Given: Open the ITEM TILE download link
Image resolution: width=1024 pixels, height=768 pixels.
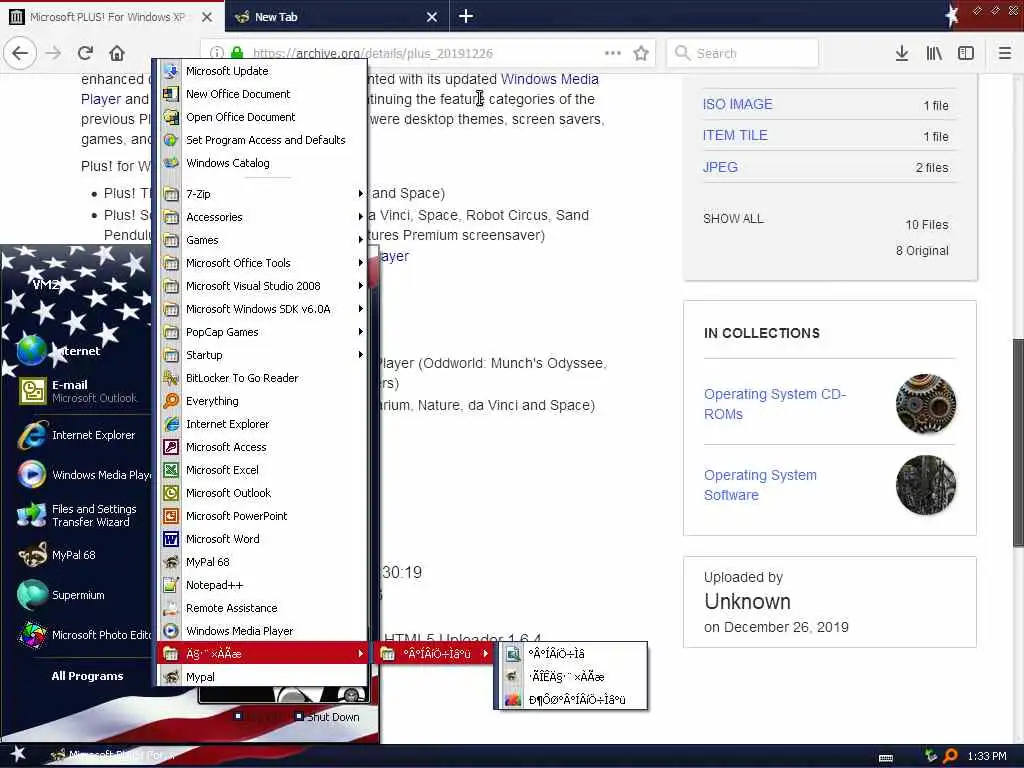Looking at the screenshot, I should [x=735, y=135].
